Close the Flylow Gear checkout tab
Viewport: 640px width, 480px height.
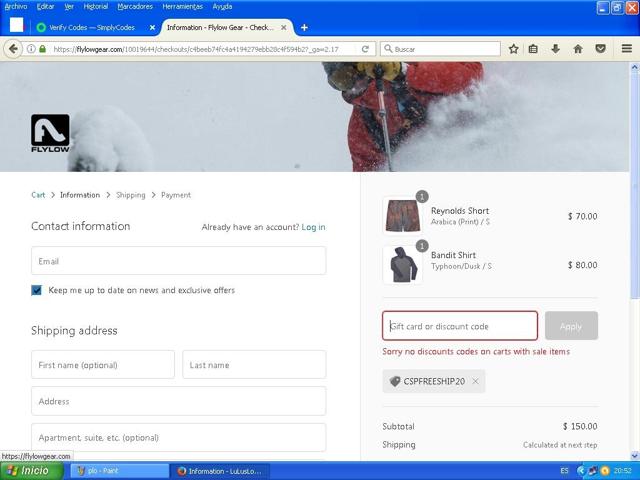[284, 27]
